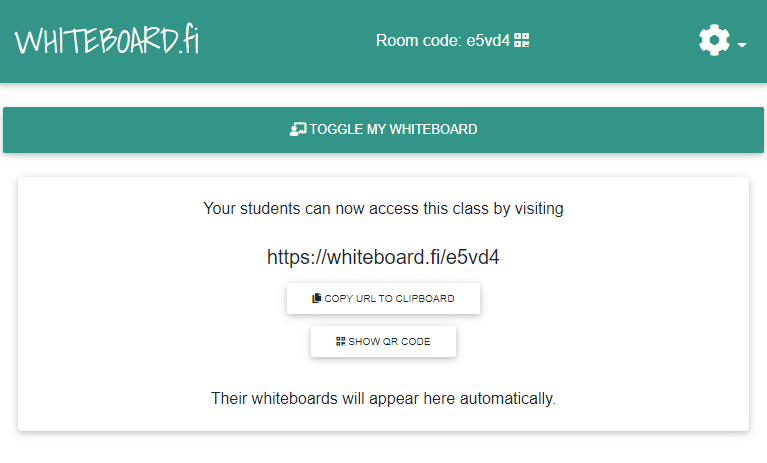Click the teacher whiteboard icon on the toggle bar
Screen dimensions: 767x463
point(298,129)
